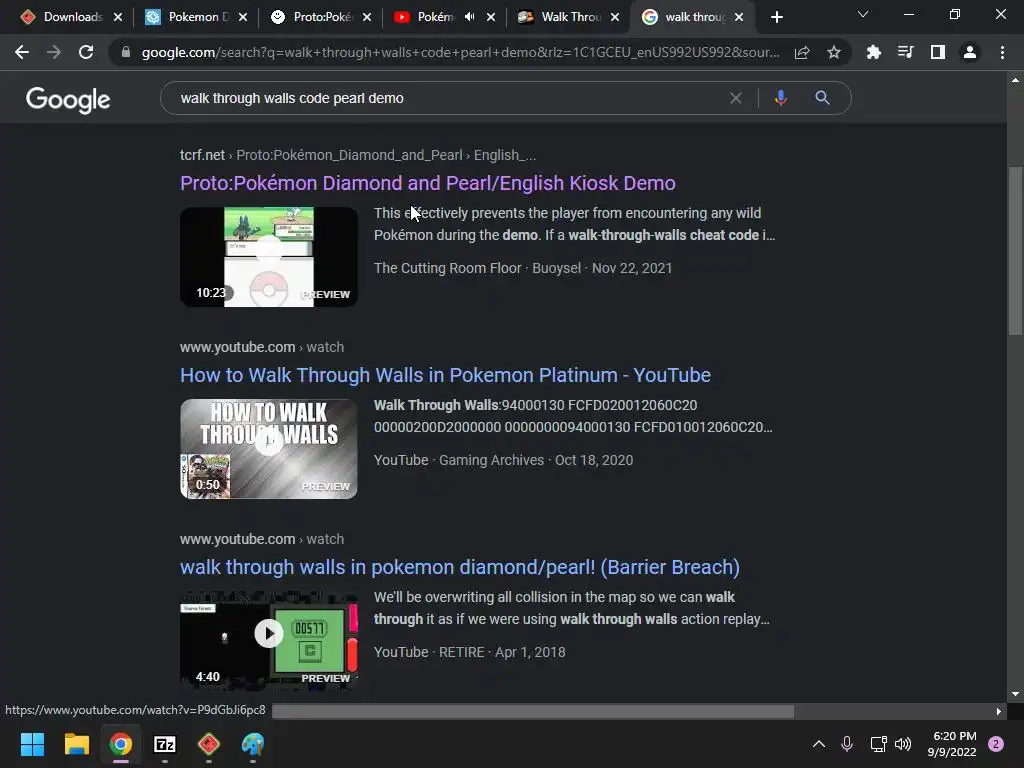Open the Paint taskbar icon

[253, 744]
